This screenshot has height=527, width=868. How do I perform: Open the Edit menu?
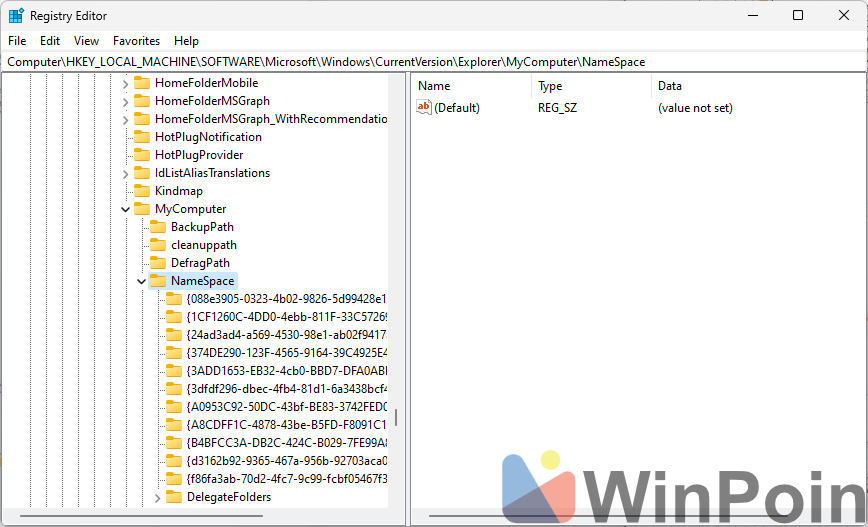pos(50,41)
